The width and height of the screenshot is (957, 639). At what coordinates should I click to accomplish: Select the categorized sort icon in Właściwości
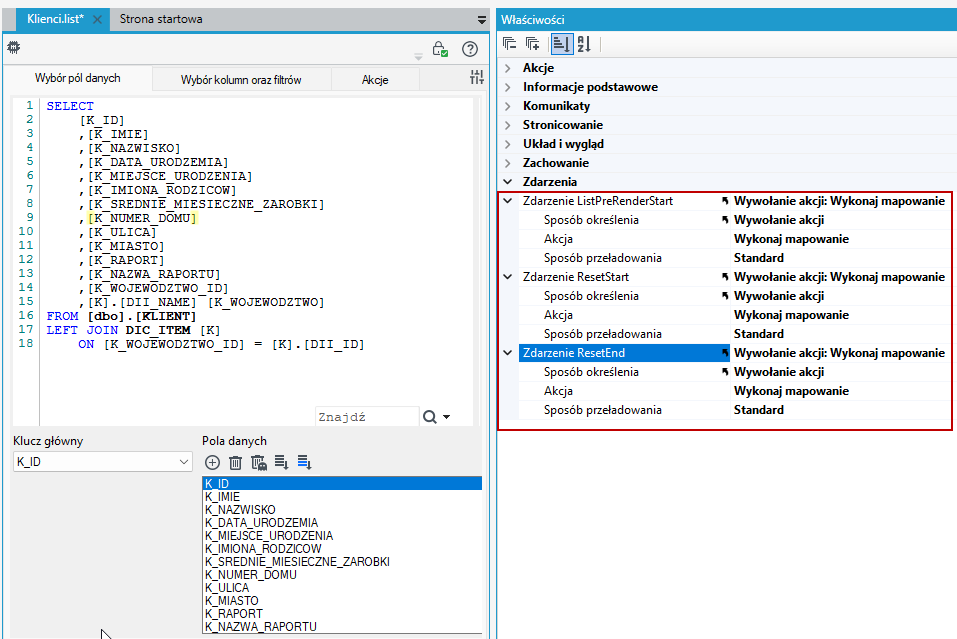(562, 44)
